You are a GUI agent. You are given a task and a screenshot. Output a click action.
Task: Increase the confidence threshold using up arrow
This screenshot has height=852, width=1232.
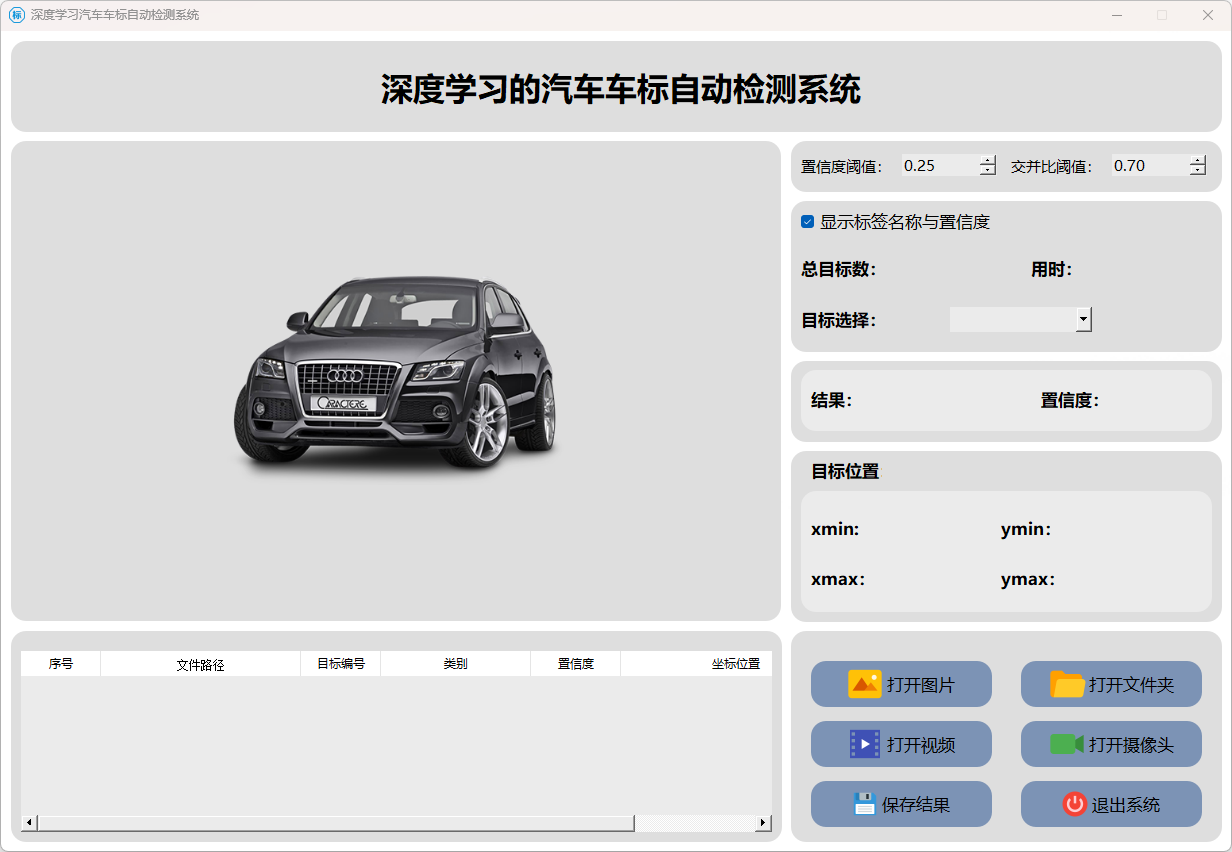click(x=988, y=161)
